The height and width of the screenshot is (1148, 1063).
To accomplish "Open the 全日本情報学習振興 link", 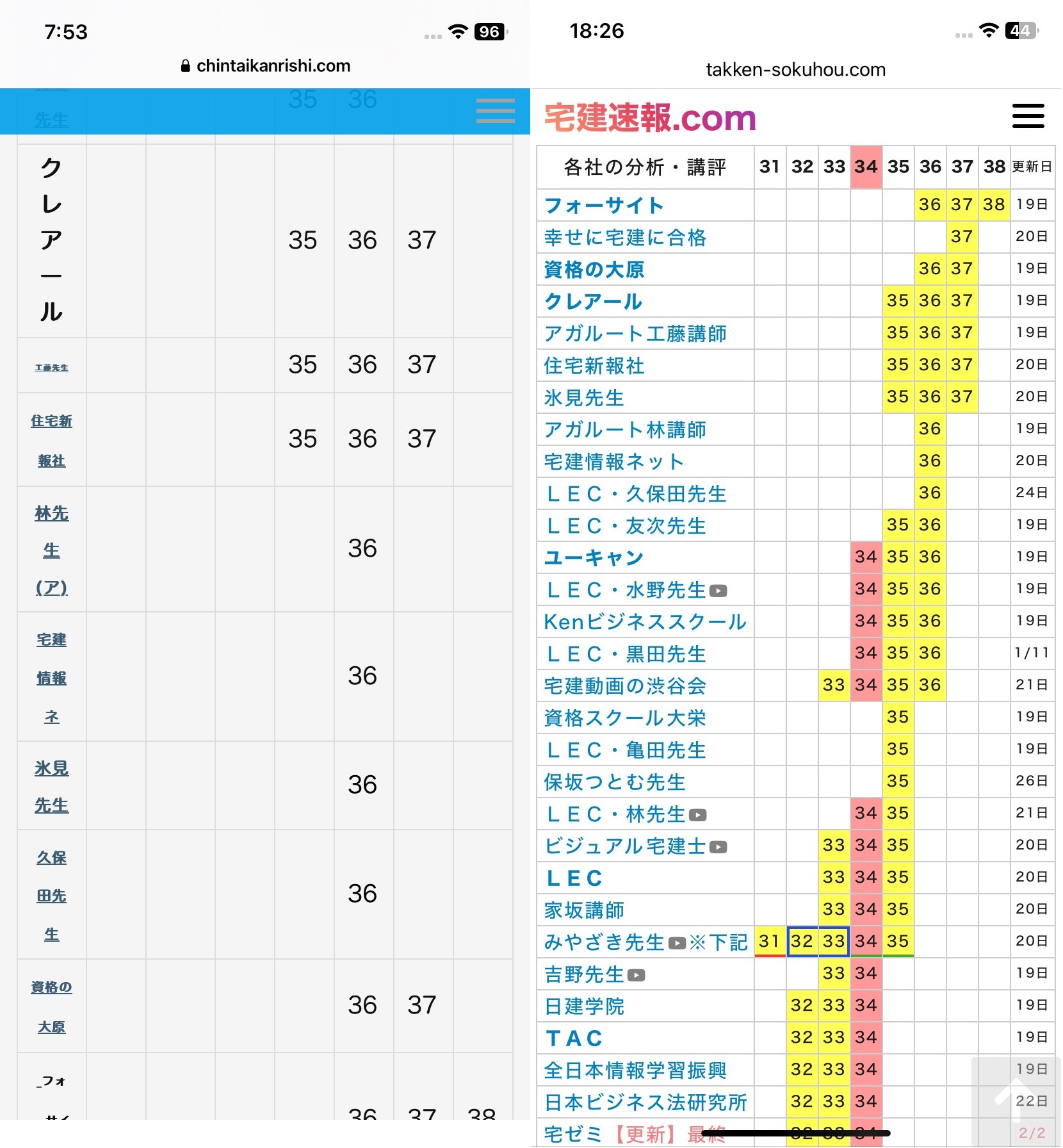I will click(x=635, y=1070).
